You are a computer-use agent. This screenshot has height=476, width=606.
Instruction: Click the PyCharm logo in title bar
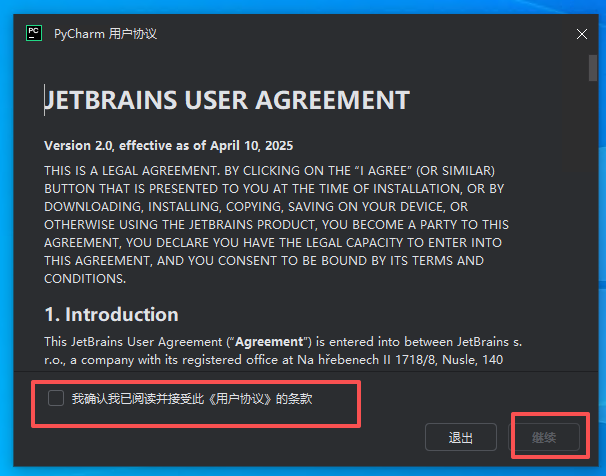(33, 33)
